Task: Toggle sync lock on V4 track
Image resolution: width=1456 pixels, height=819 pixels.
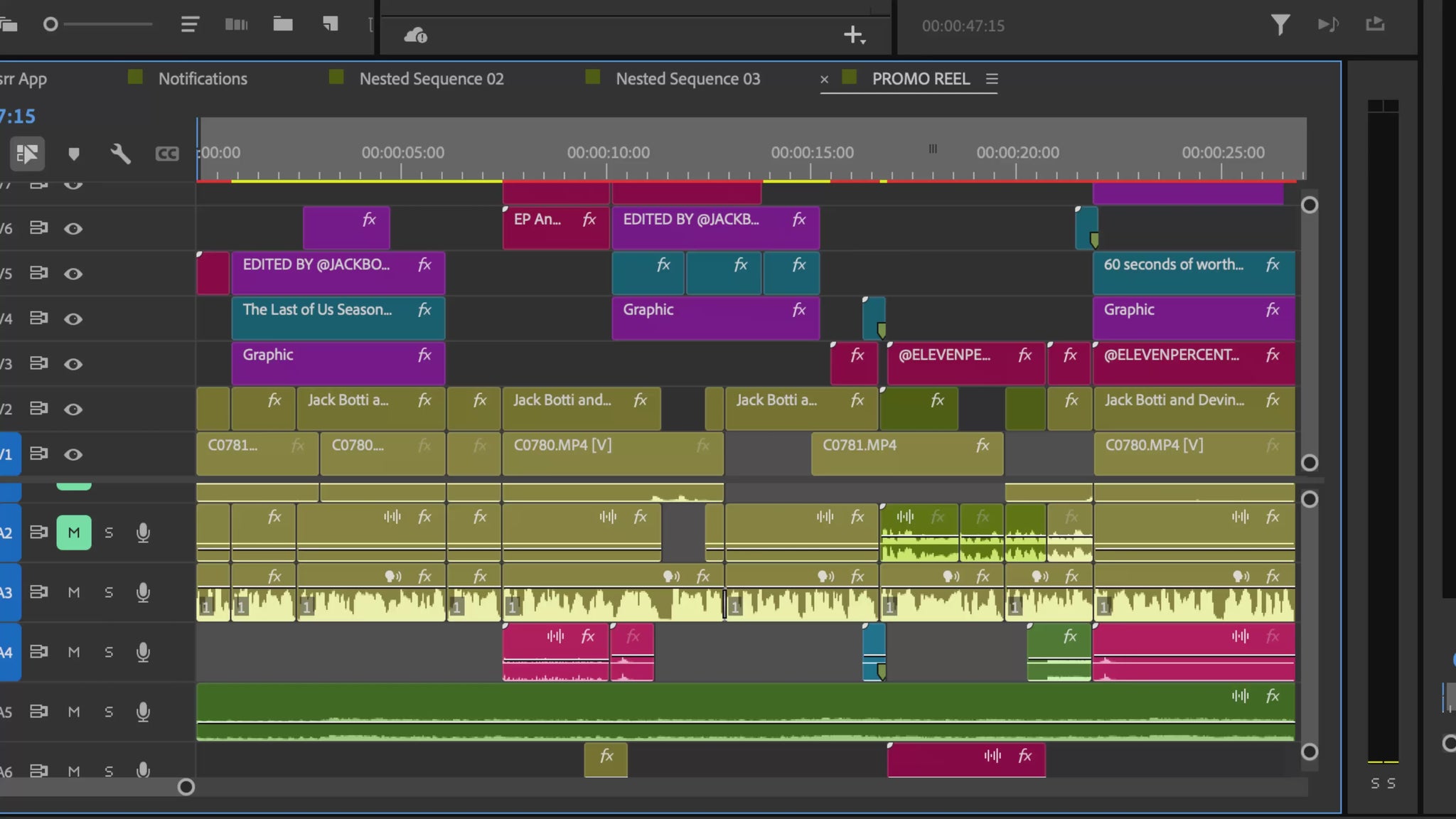Action: point(39,318)
